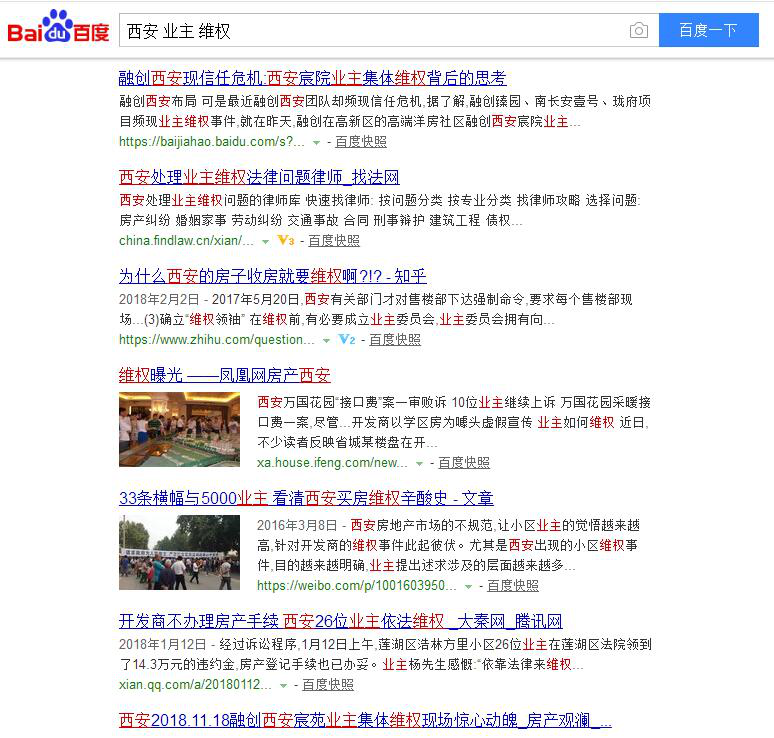Expand arrow beside china.findlaw.cn URL
This screenshot has width=774, height=738.
tap(266, 242)
